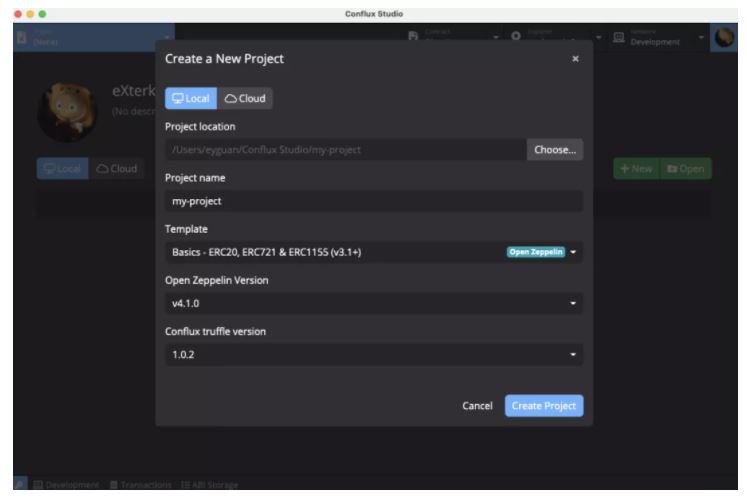Click the Project location path field
Image resolution: width=747 pixels, height=499 pixels.
[345, 150]
